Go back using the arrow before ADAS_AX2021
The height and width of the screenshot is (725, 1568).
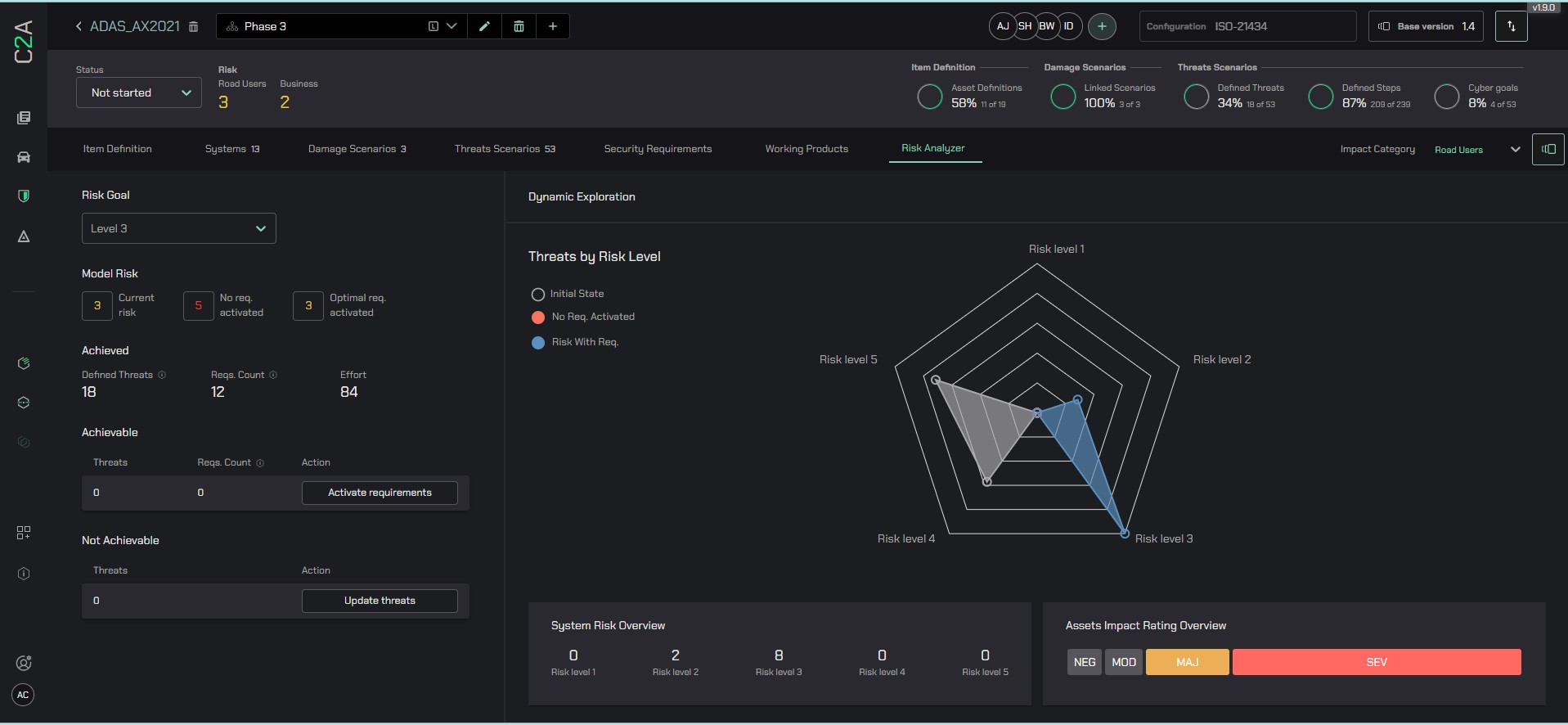pos(79,26)
